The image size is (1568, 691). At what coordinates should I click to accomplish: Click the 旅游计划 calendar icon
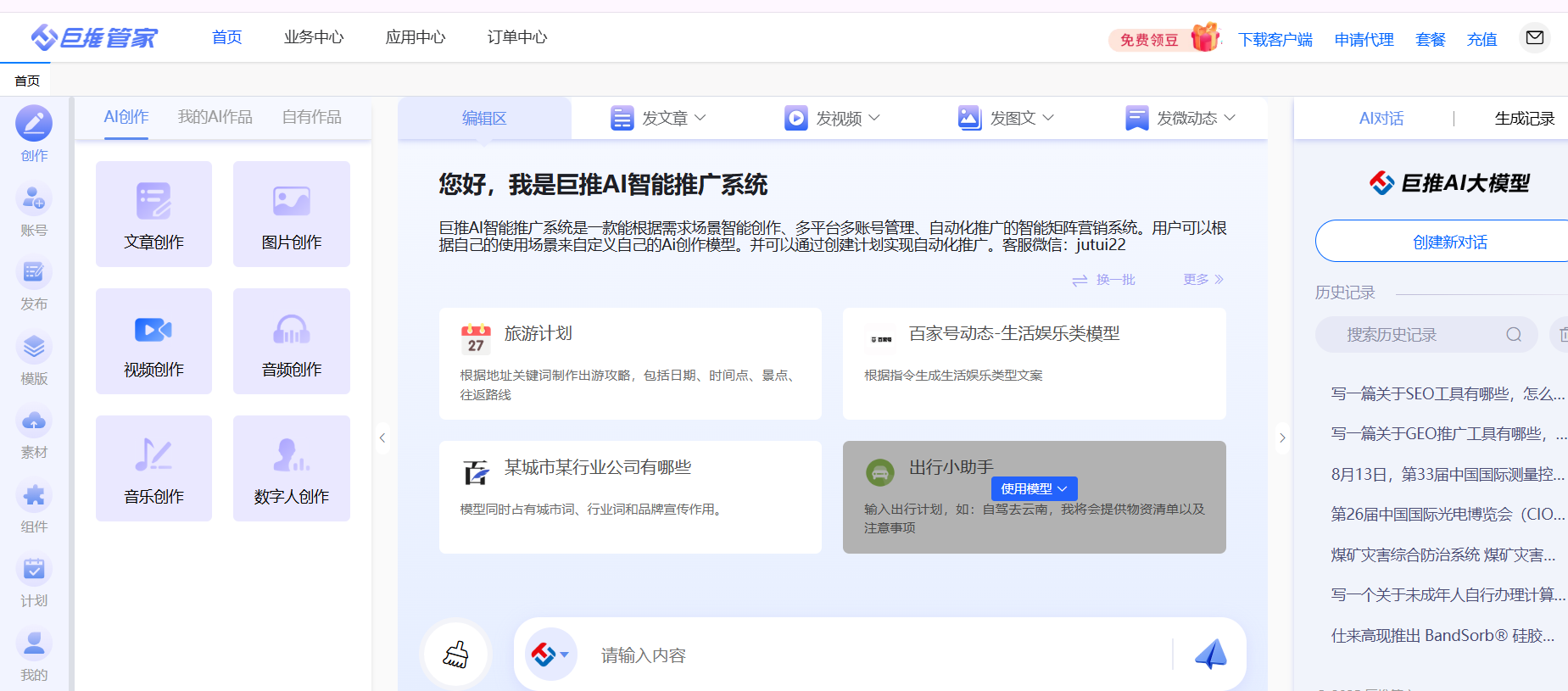point(476,338)
